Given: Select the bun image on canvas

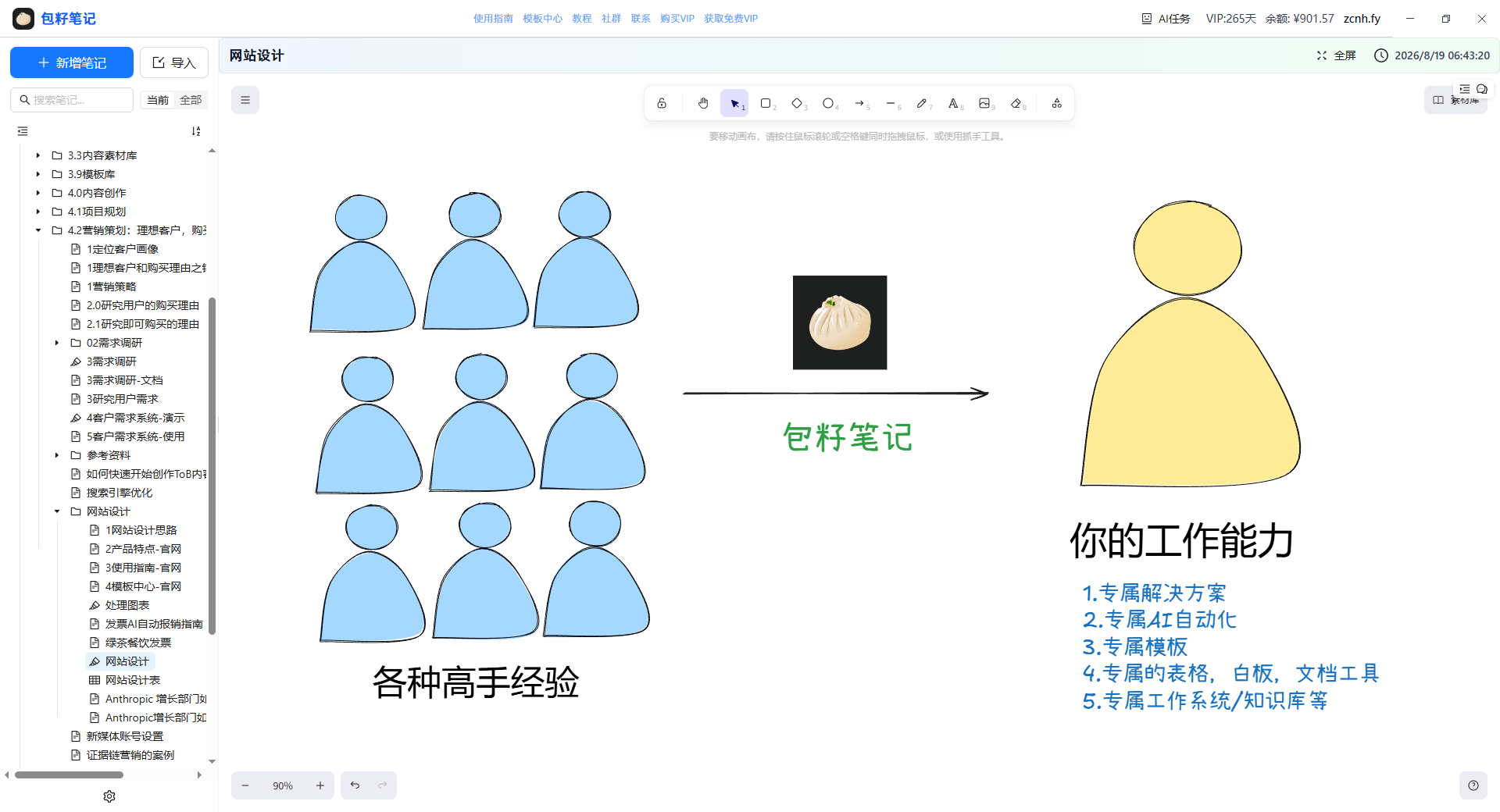Looking at the screenshot, I should point(840,322).
